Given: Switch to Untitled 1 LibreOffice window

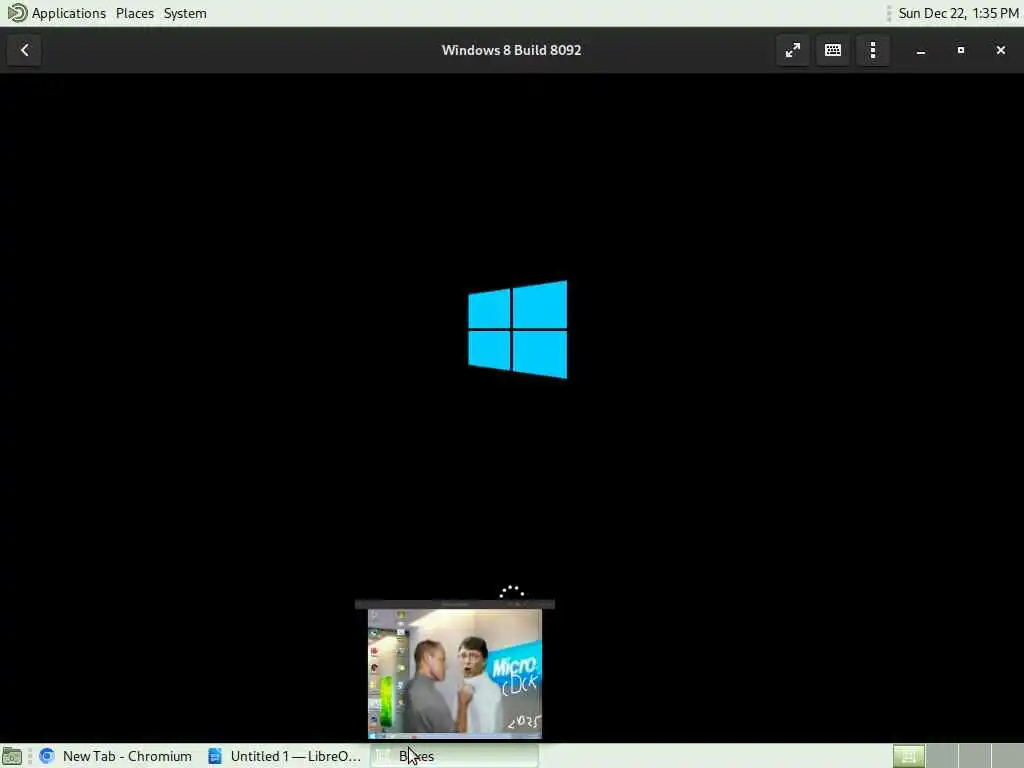Looking at the screenshot, I should tap(285, 756).
